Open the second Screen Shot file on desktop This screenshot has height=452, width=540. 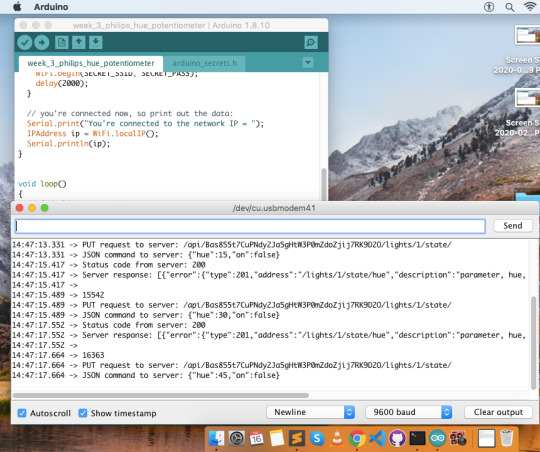click(x=527, y=97)
